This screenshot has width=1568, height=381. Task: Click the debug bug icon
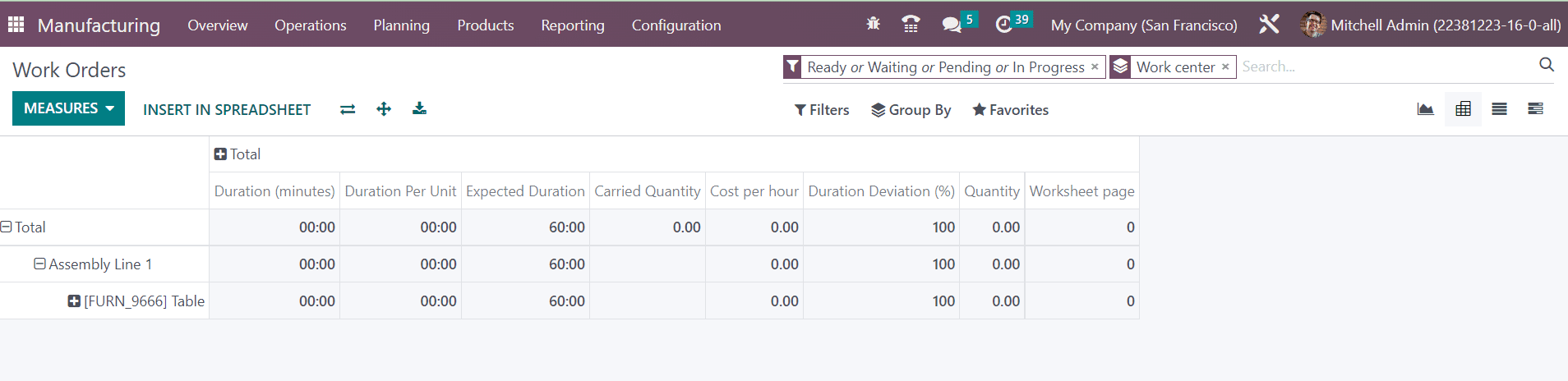[x=873, y=24]
